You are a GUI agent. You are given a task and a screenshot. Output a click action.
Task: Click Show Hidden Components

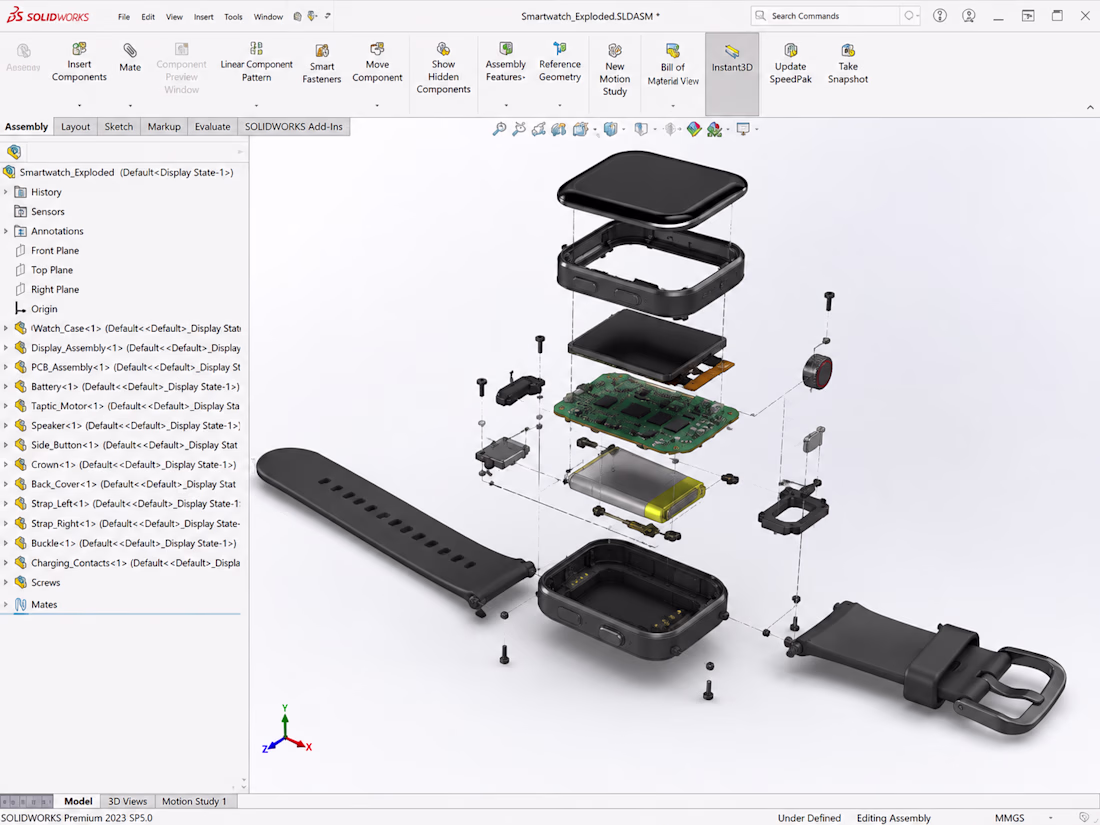[x=443, y=67]
